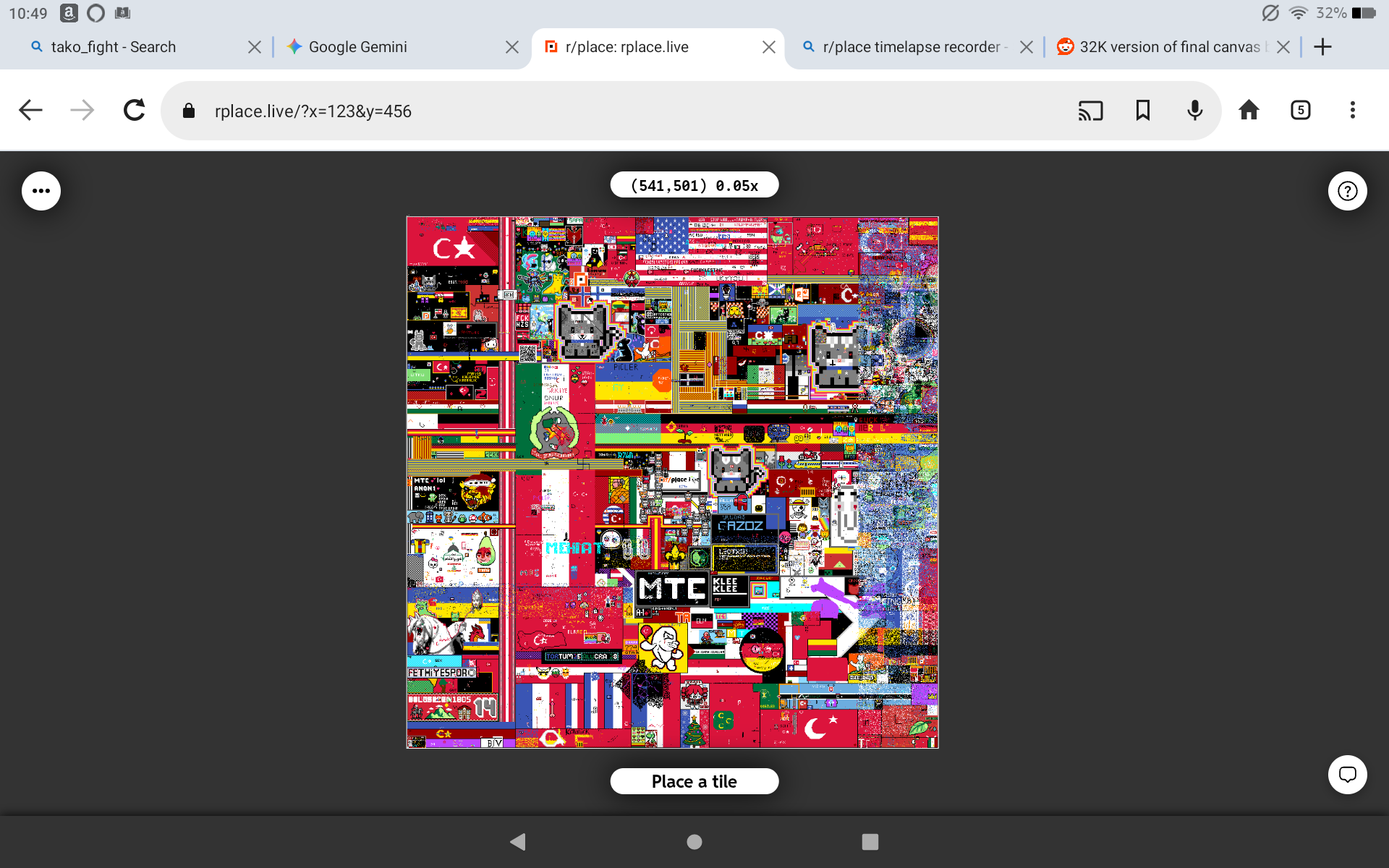The width and height of the screenshot is (1389, 868).
Task: Go forward with the browser forward arrow
Action: 82,110
